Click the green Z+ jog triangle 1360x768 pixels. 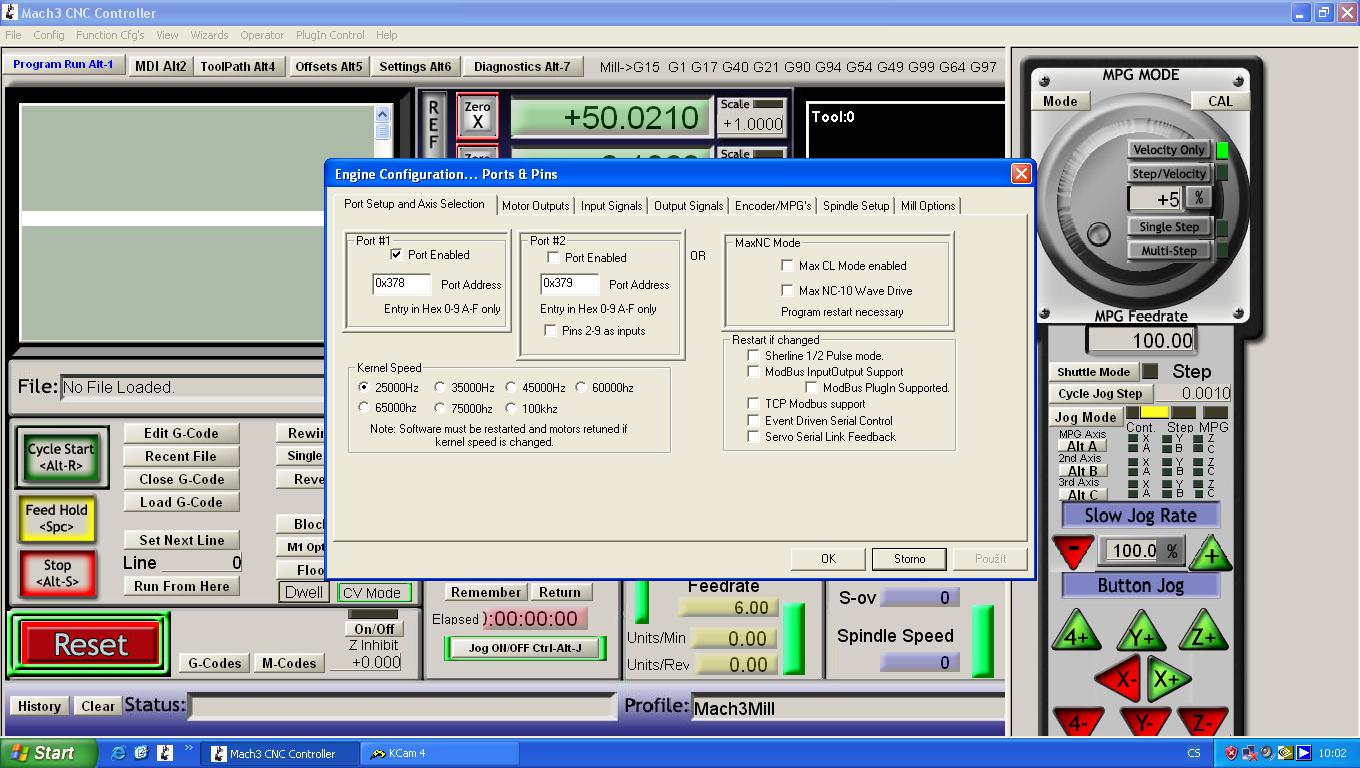pos(1202,635)
